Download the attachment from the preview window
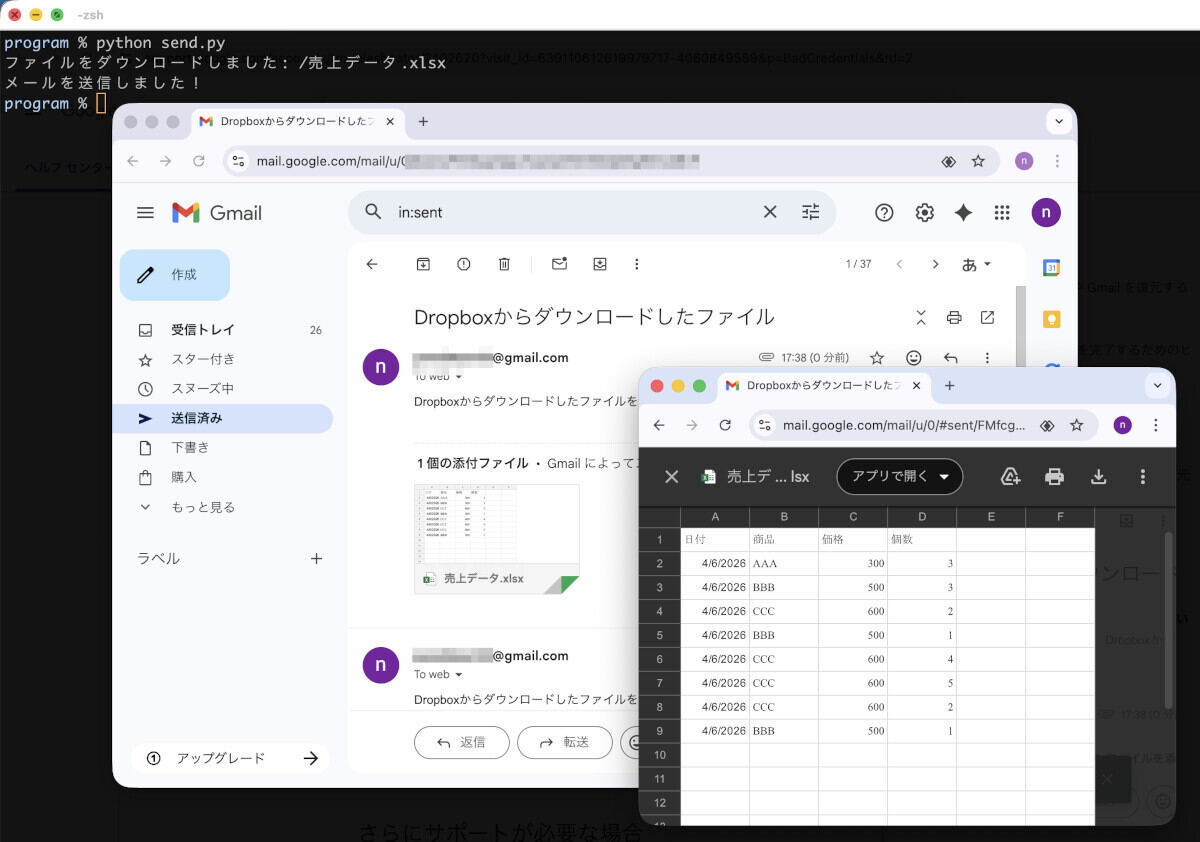 (x=1098, y=477)
